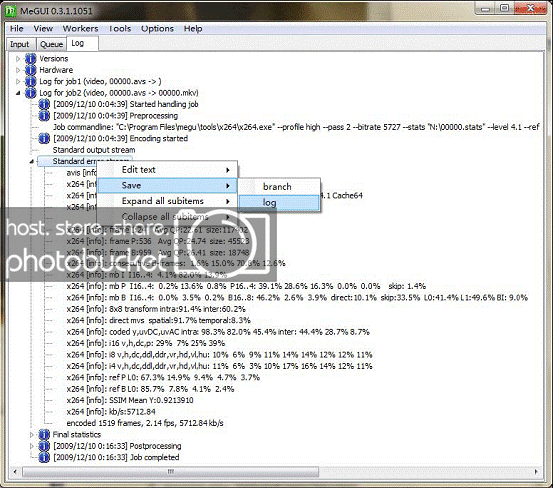Screen dimensions: 553x488
Task: Expand the Hardware tree node
Action: [x=18, y=70]
